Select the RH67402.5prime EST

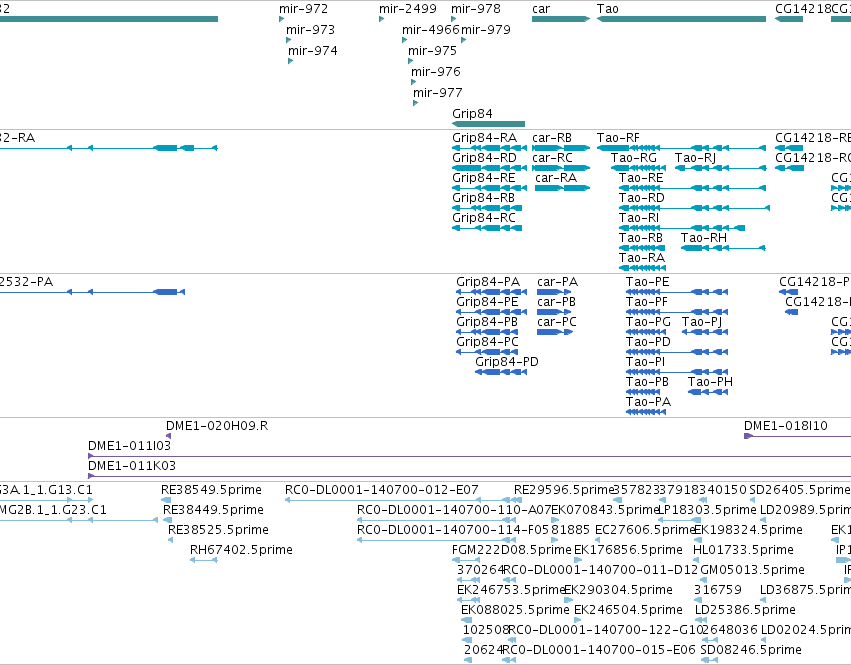click(204, 560)
